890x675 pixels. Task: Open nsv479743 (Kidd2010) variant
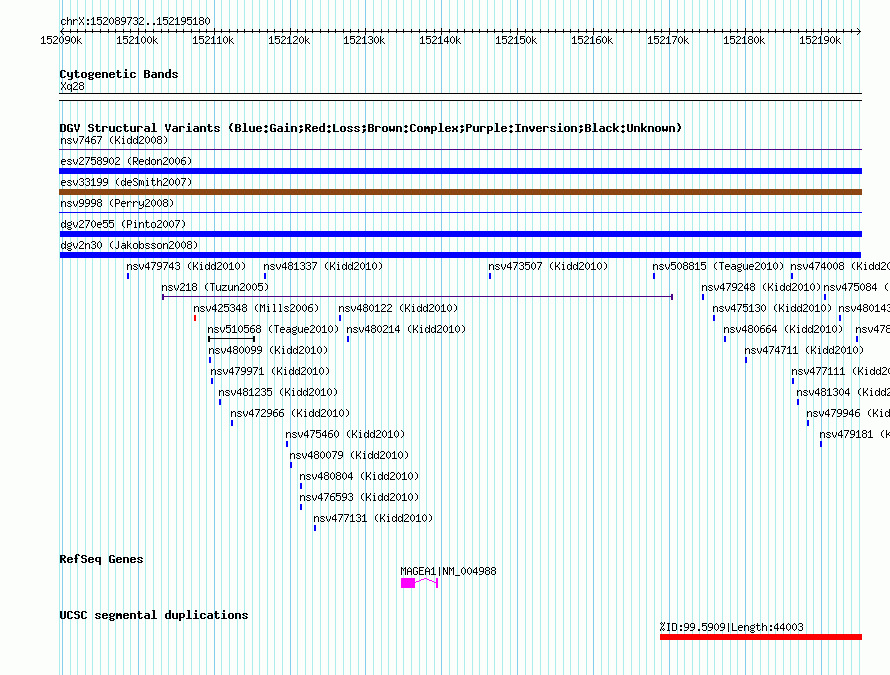pos(128,276)
